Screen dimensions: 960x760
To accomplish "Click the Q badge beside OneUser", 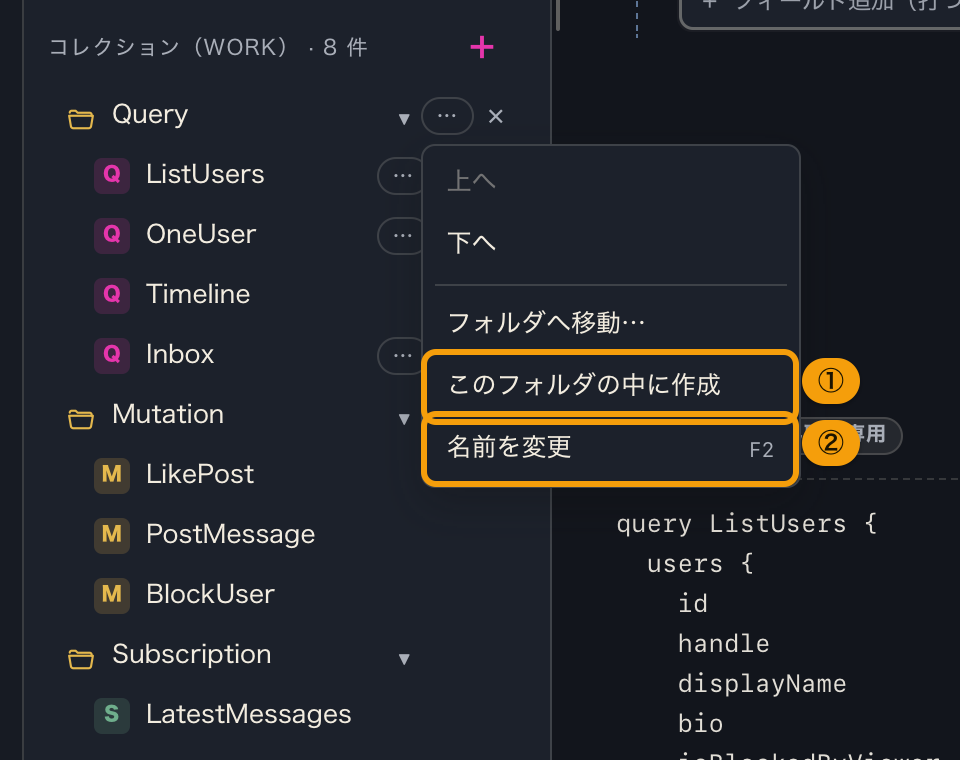I will [x=112, y=236].
